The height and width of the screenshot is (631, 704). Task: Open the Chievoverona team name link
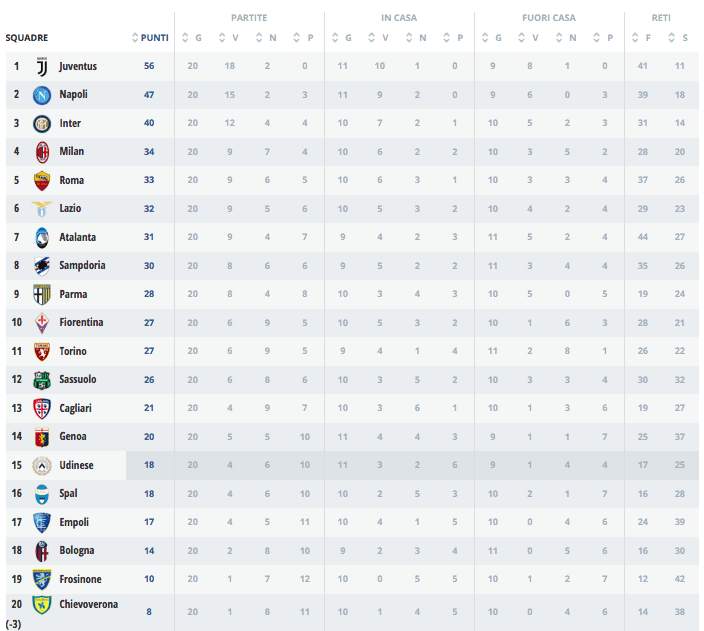point(88,604)
